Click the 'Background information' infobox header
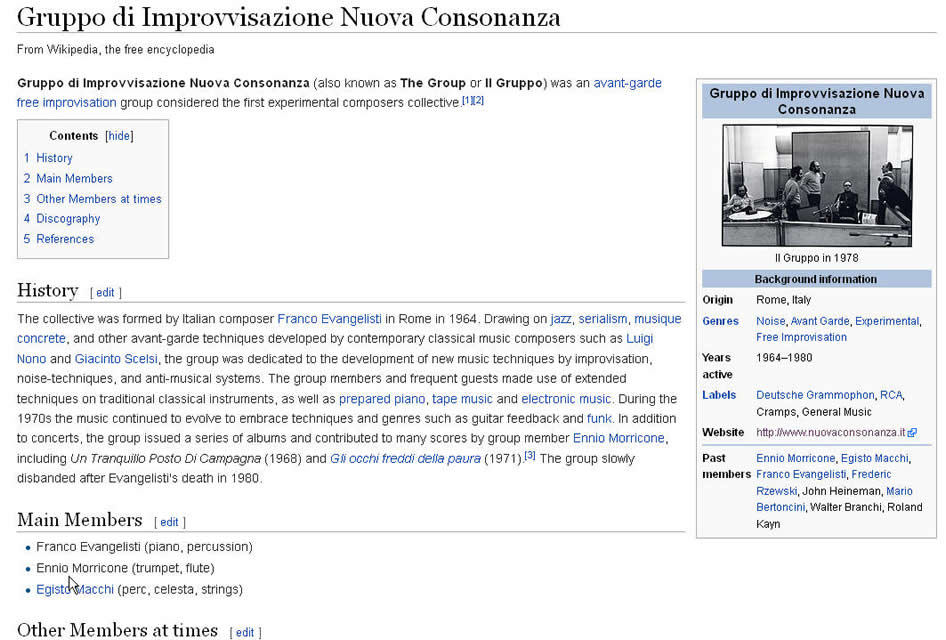946x640 pixels. point(816,279)
